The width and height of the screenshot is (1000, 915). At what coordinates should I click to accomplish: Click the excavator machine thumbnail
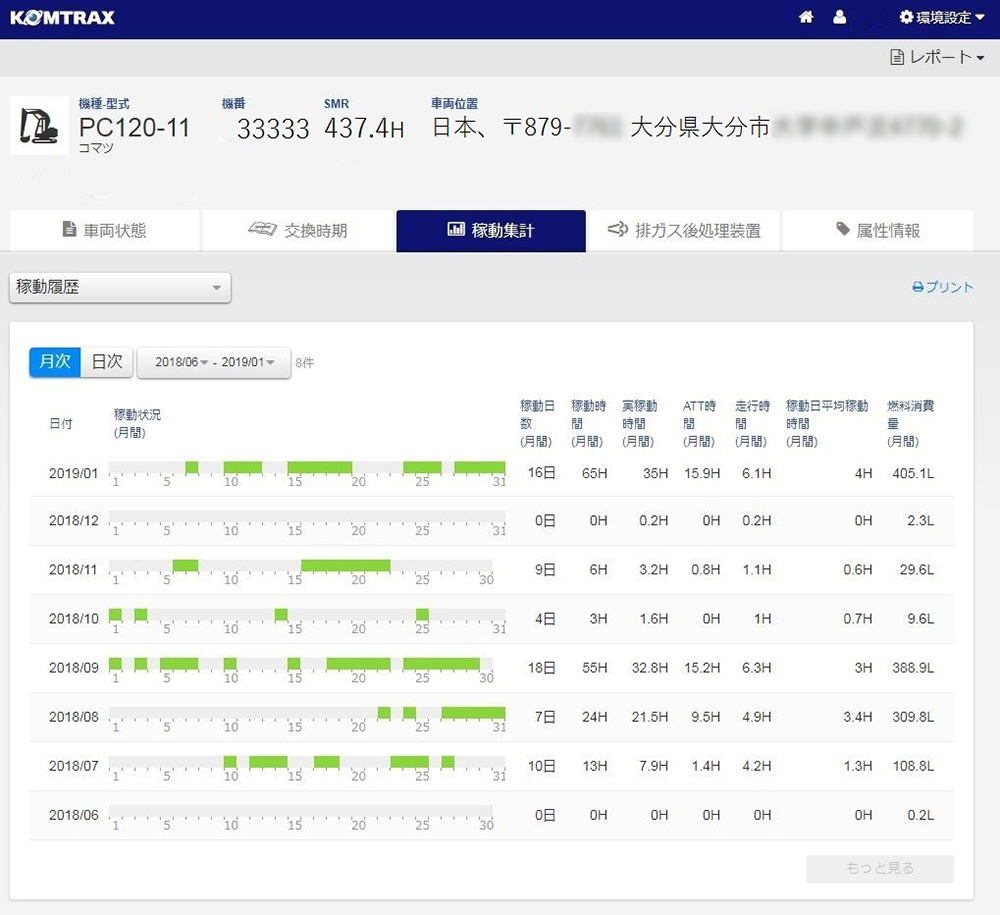click(x=39, y=126)
